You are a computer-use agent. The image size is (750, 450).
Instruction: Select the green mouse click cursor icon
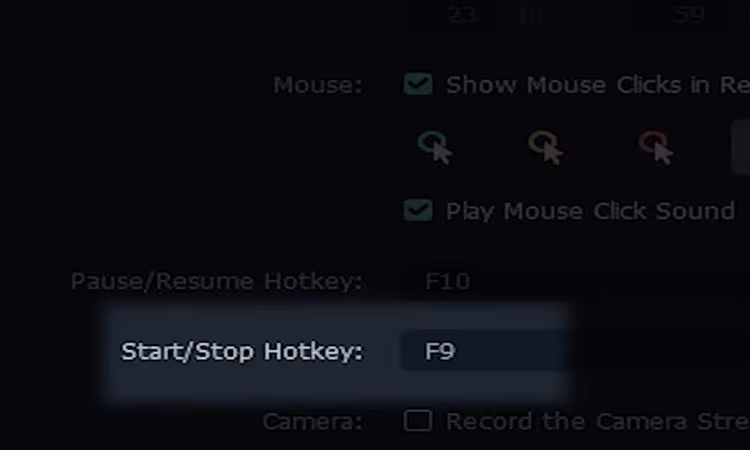pos(435,148)
